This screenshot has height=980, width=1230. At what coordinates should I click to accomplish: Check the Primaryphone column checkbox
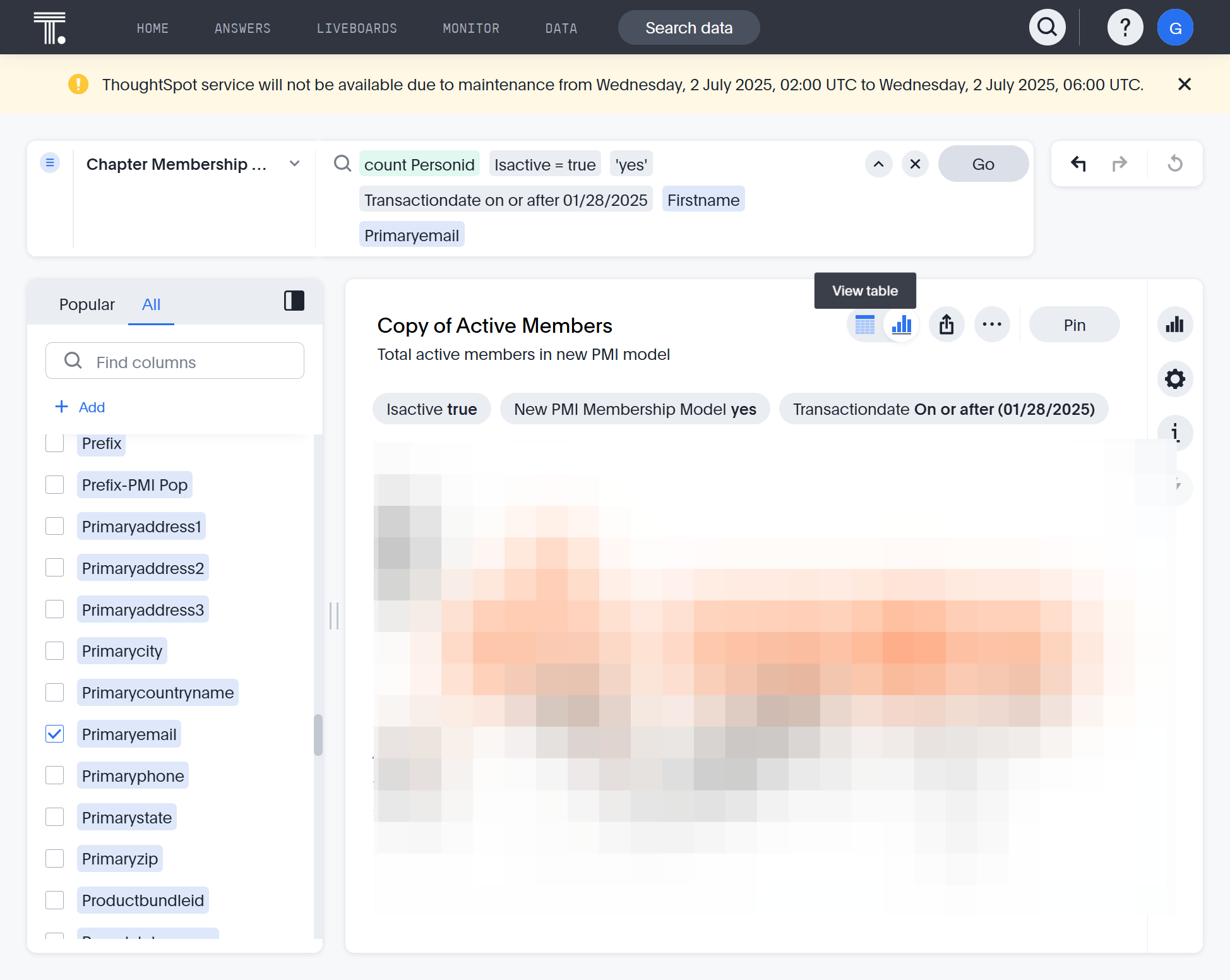55,775
